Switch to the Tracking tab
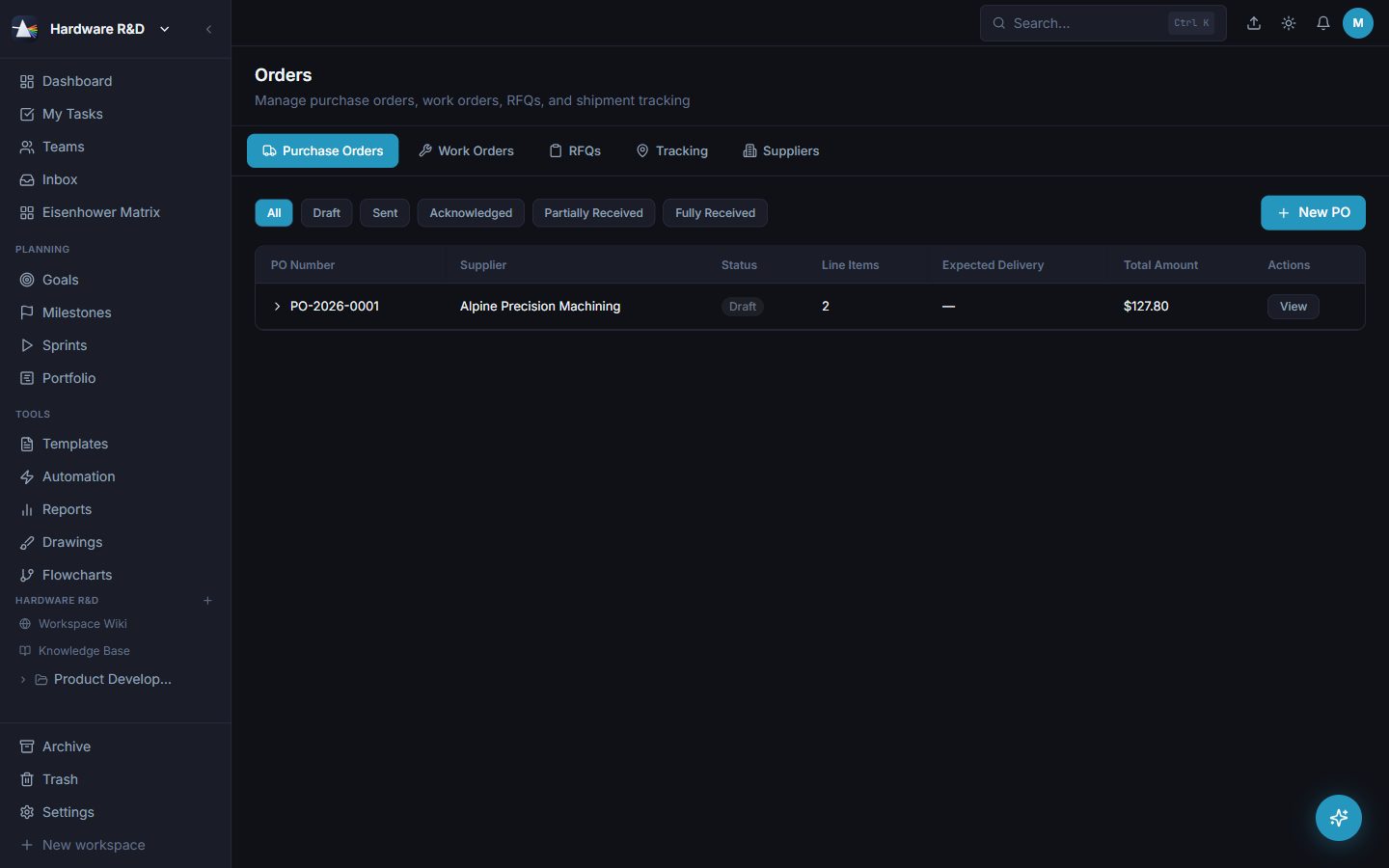The image size is (1389, 868). 672,150
